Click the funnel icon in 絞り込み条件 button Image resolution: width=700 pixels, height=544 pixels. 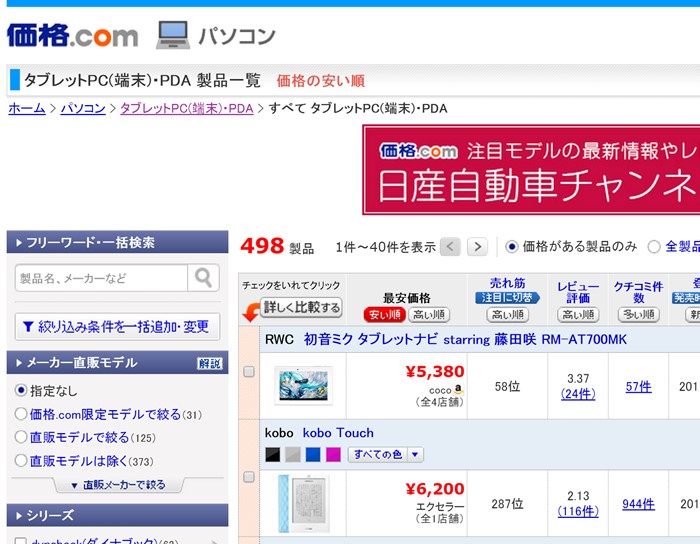[x=28, y=327]
